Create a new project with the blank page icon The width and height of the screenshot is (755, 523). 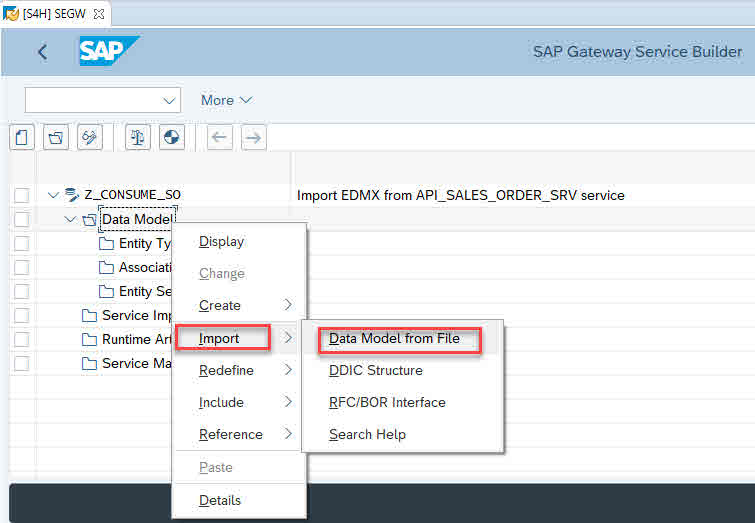tap(22, 138)
